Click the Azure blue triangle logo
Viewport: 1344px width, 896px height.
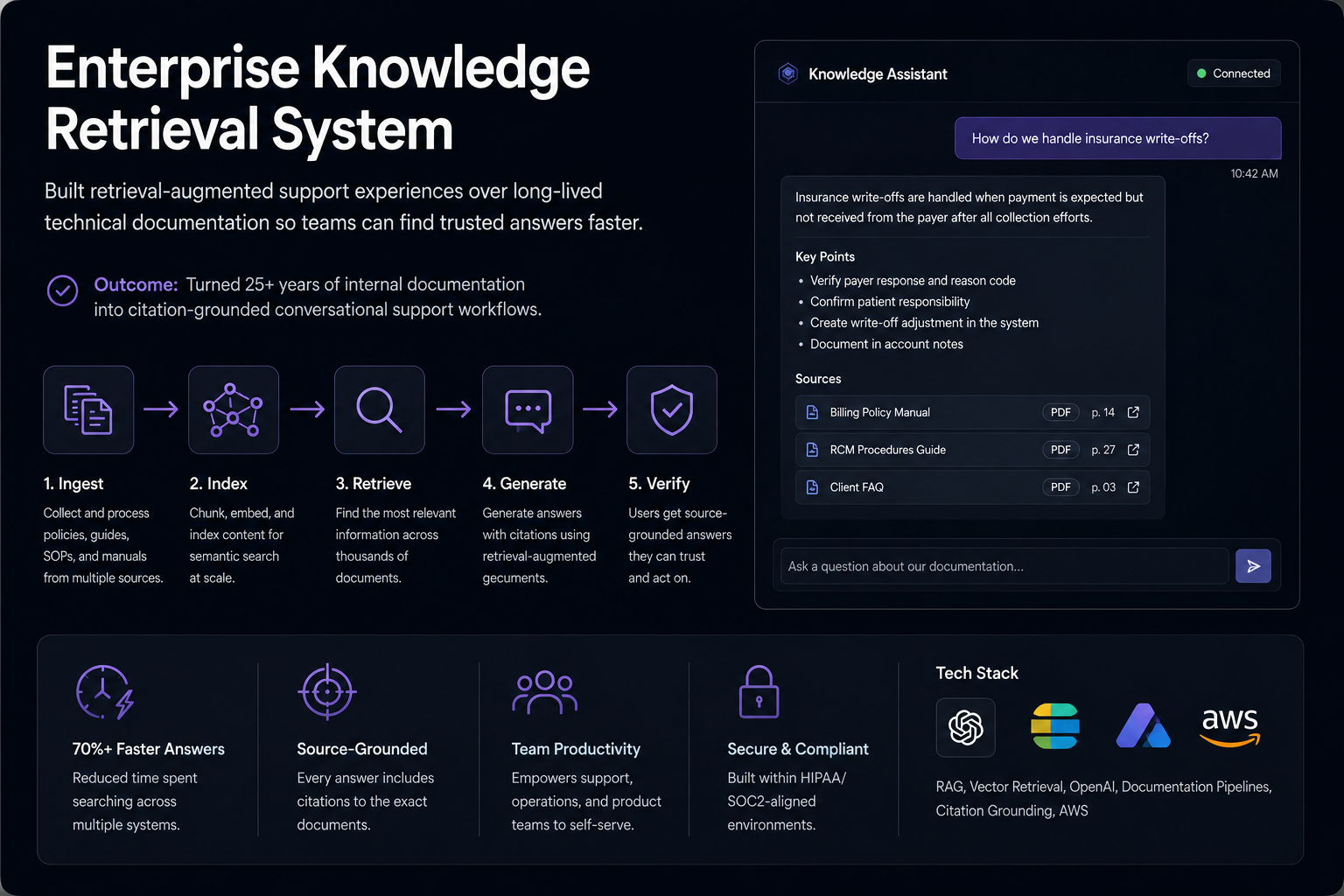[1143, 725]
